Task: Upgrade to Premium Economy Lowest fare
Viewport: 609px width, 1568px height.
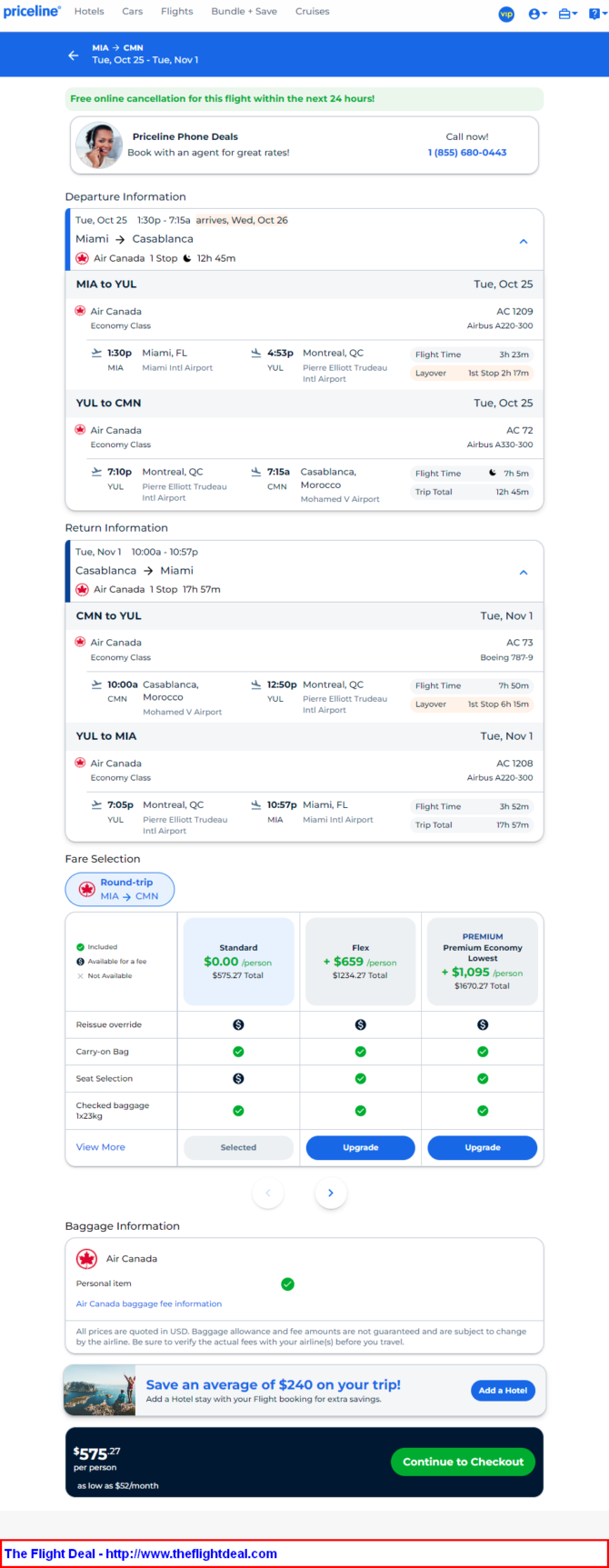Action: pos(483,1147)
